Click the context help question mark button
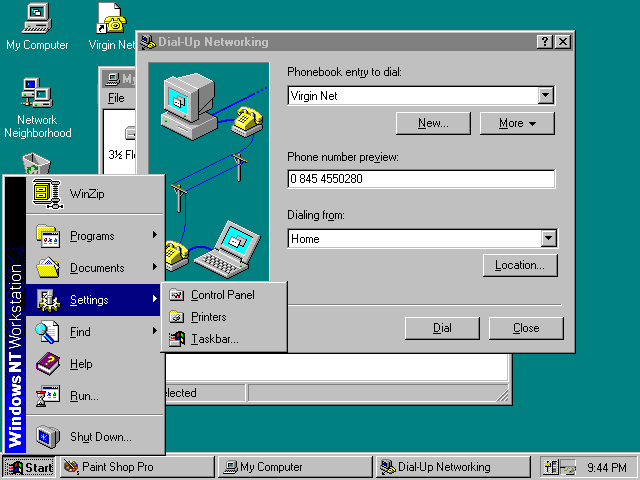 click(x=545, y=42)
